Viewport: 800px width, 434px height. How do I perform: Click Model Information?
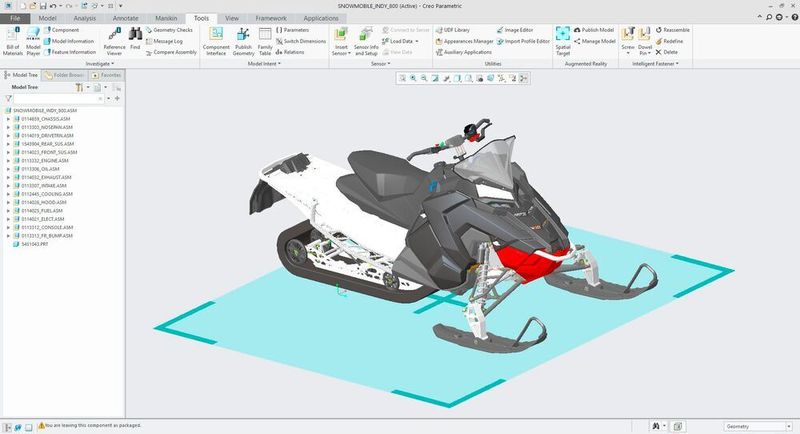click(x=69, y=41)
